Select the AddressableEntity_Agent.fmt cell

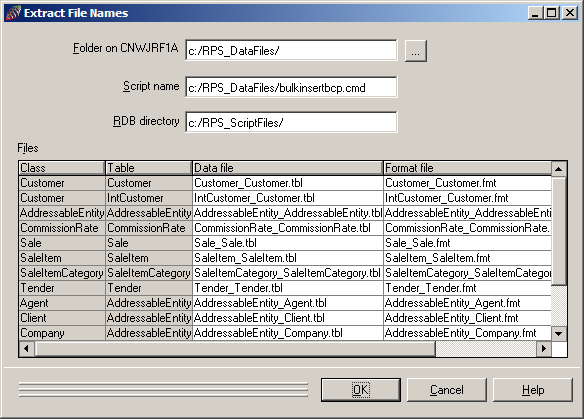point(467,303)
